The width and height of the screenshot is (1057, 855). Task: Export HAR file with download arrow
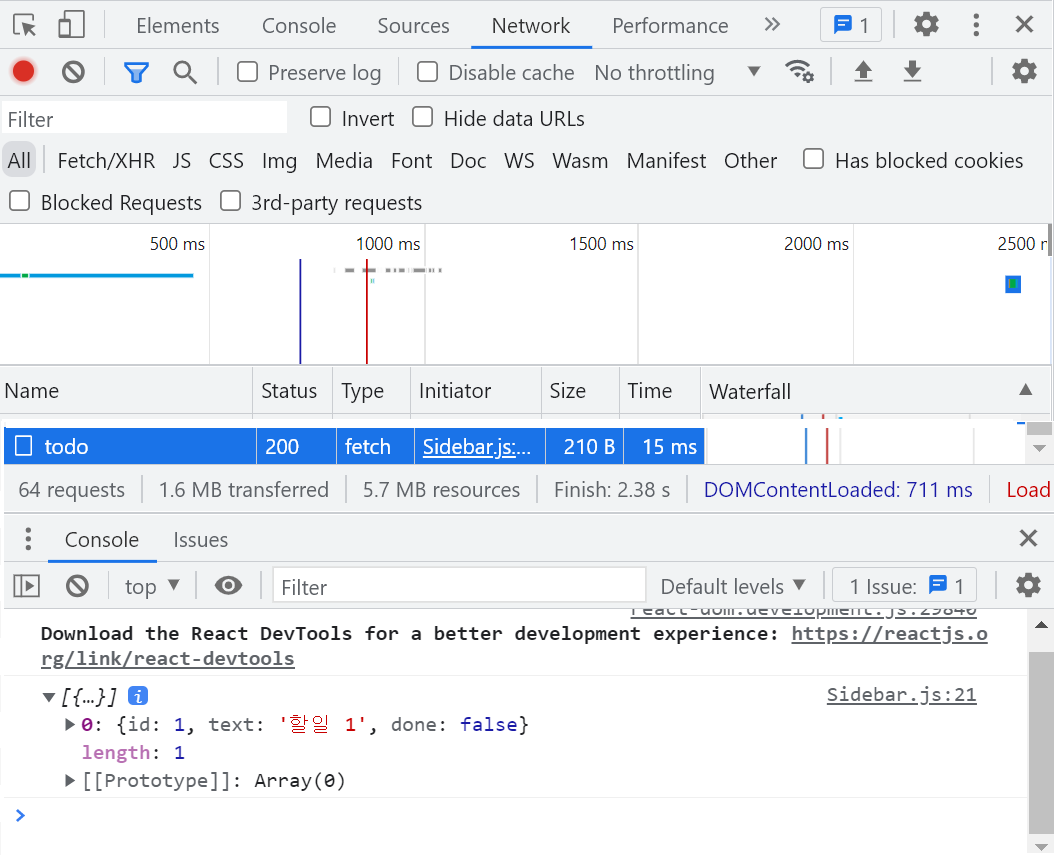click(x=912, y=71)
